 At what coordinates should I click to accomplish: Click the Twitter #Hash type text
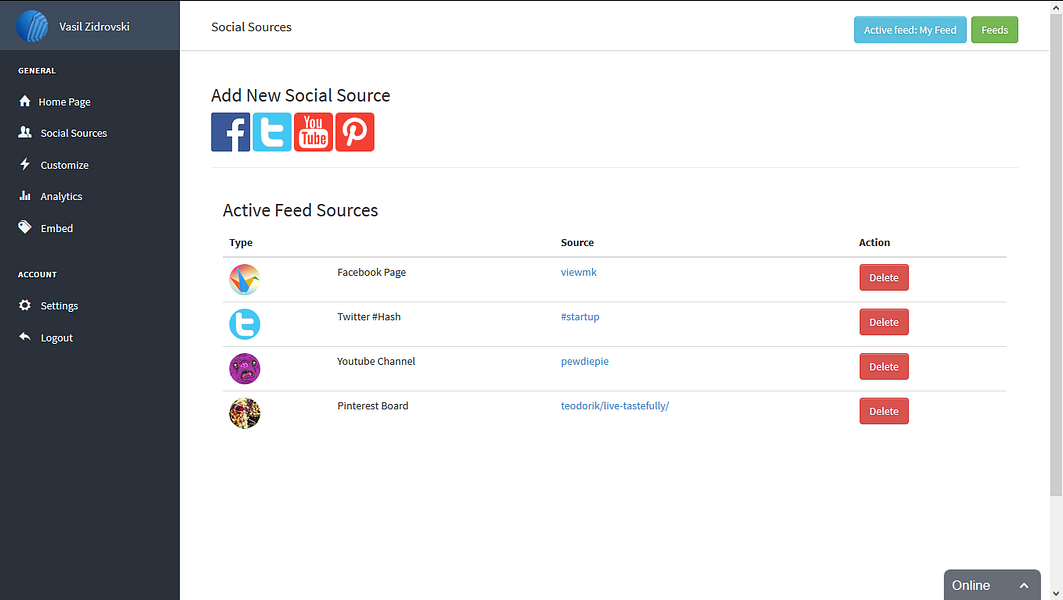point(369,317)
